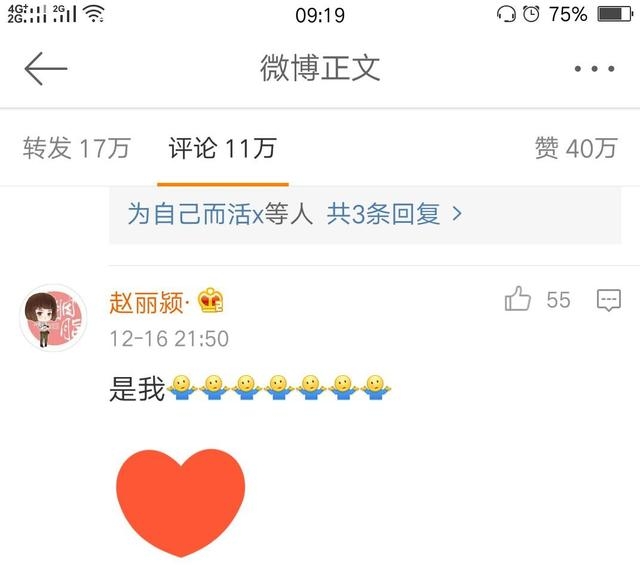This screenshot has height=582, width=640.
Task: Select the 评论 11万 tab
Action: (223, 148)
